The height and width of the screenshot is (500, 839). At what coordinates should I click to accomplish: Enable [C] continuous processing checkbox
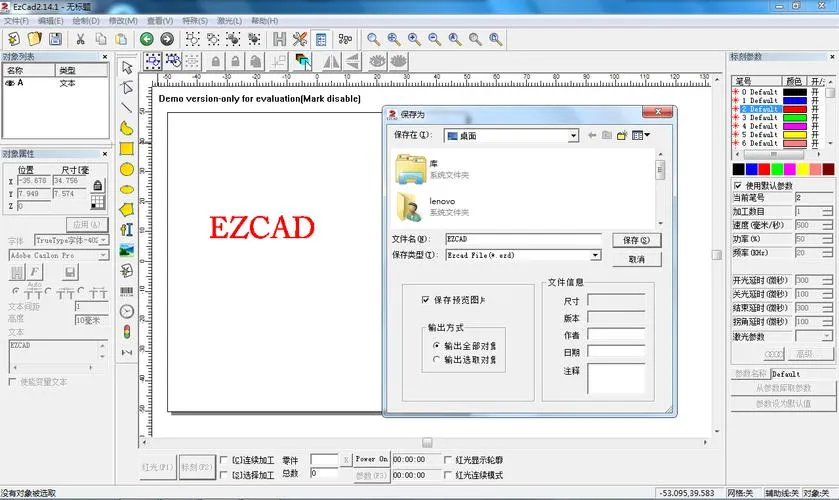(x=224, y=460)
